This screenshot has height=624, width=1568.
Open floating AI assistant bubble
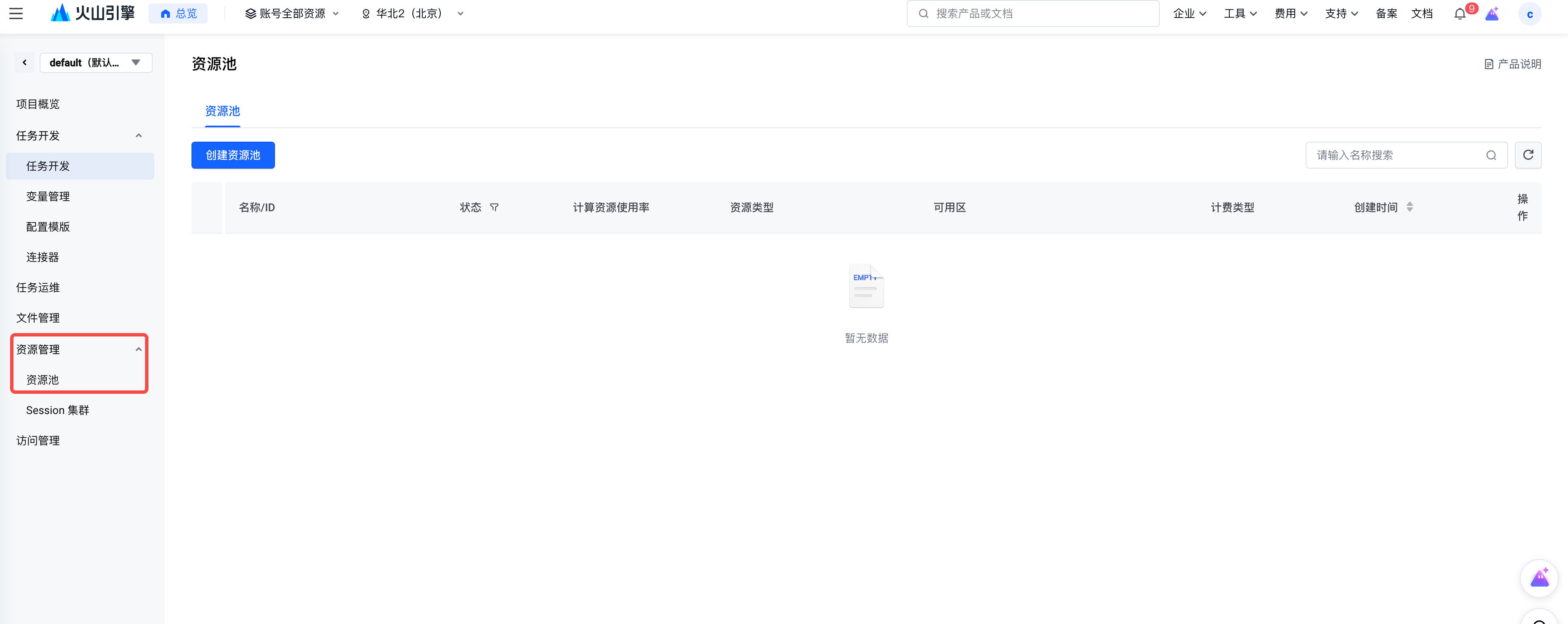click(x=1539, y=578)
